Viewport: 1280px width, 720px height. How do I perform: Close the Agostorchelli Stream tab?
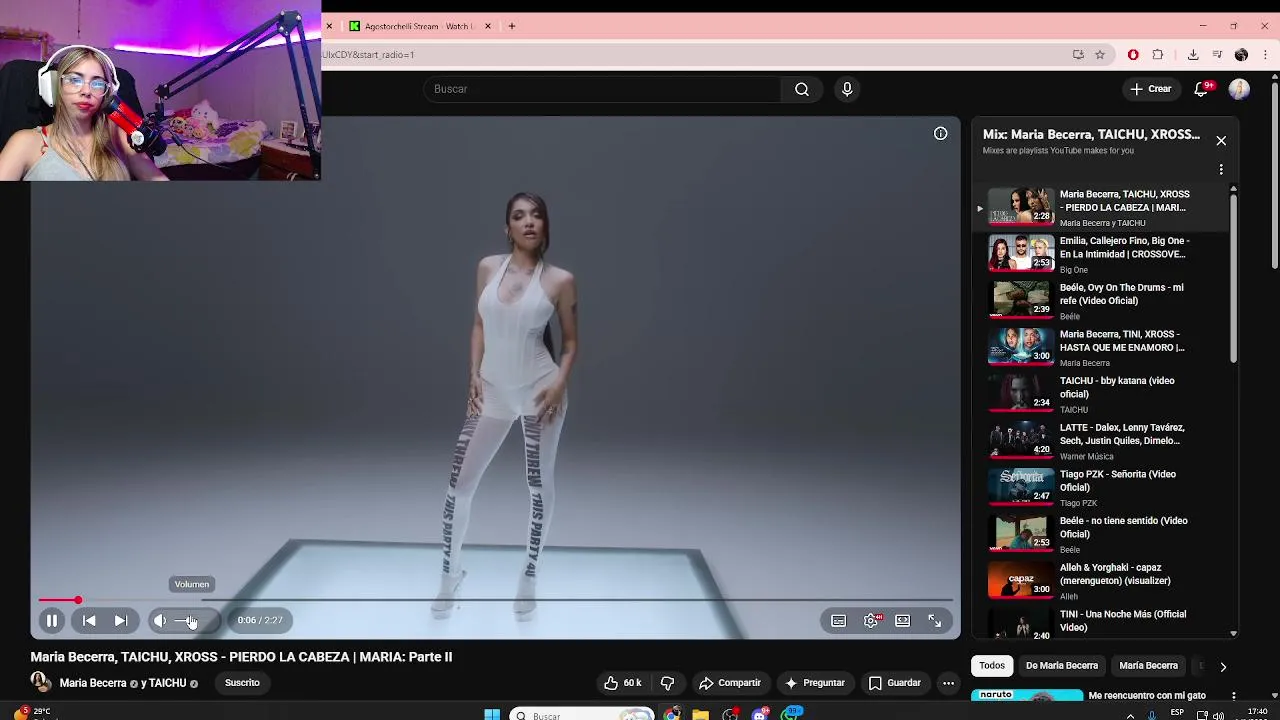click(x=488, y=26)
